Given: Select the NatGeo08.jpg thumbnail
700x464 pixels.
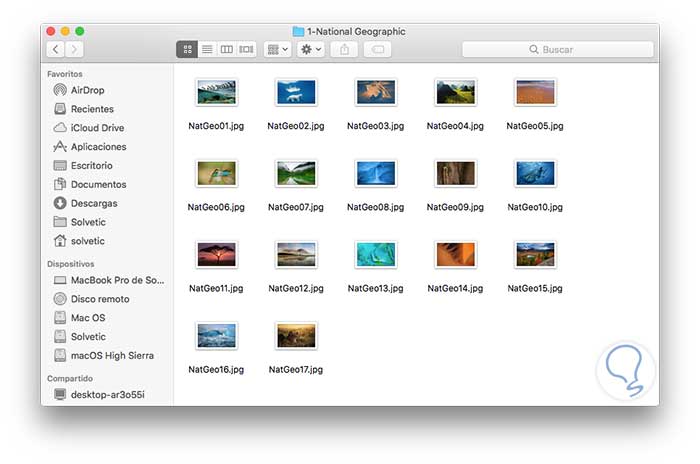Looking at the screenshot, I should point(375,173).
